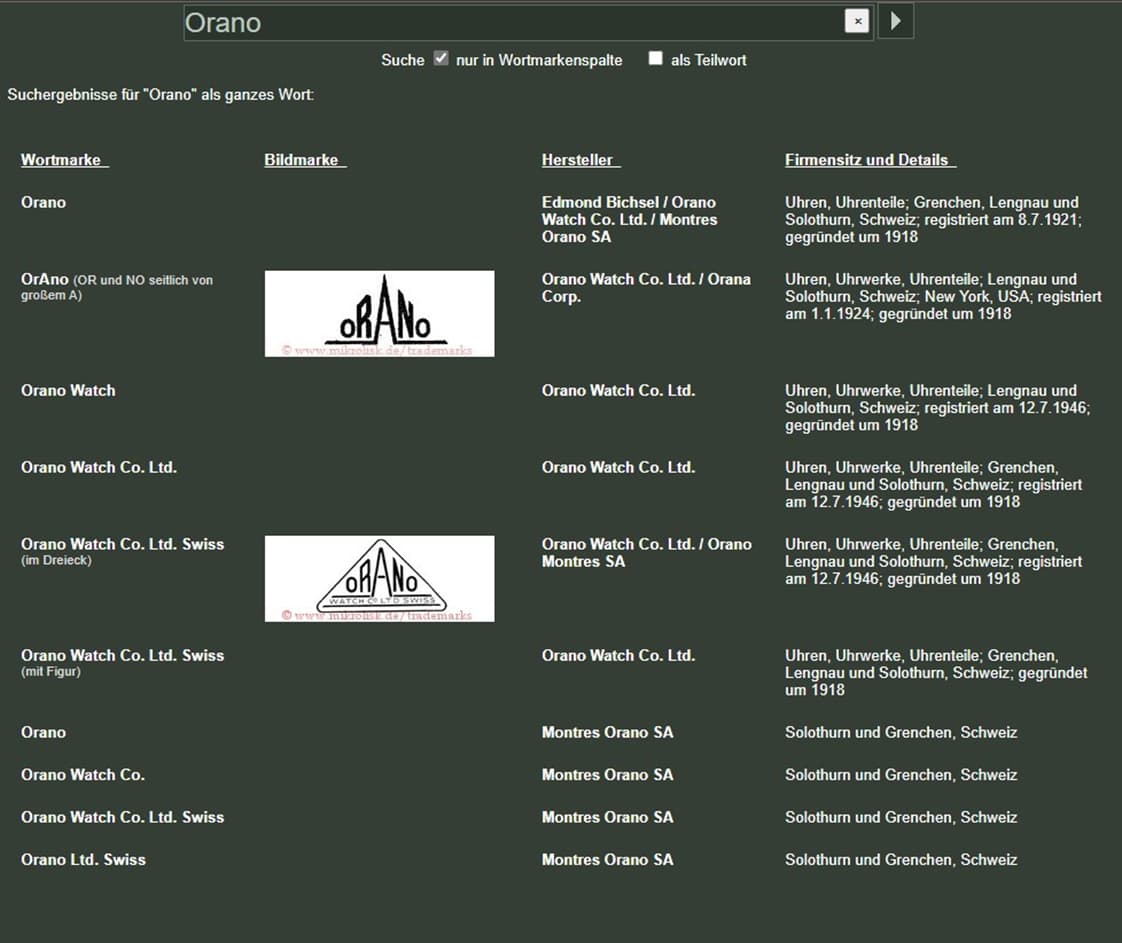
Task: Click the Hersteller column header
Action: (580, 160)
